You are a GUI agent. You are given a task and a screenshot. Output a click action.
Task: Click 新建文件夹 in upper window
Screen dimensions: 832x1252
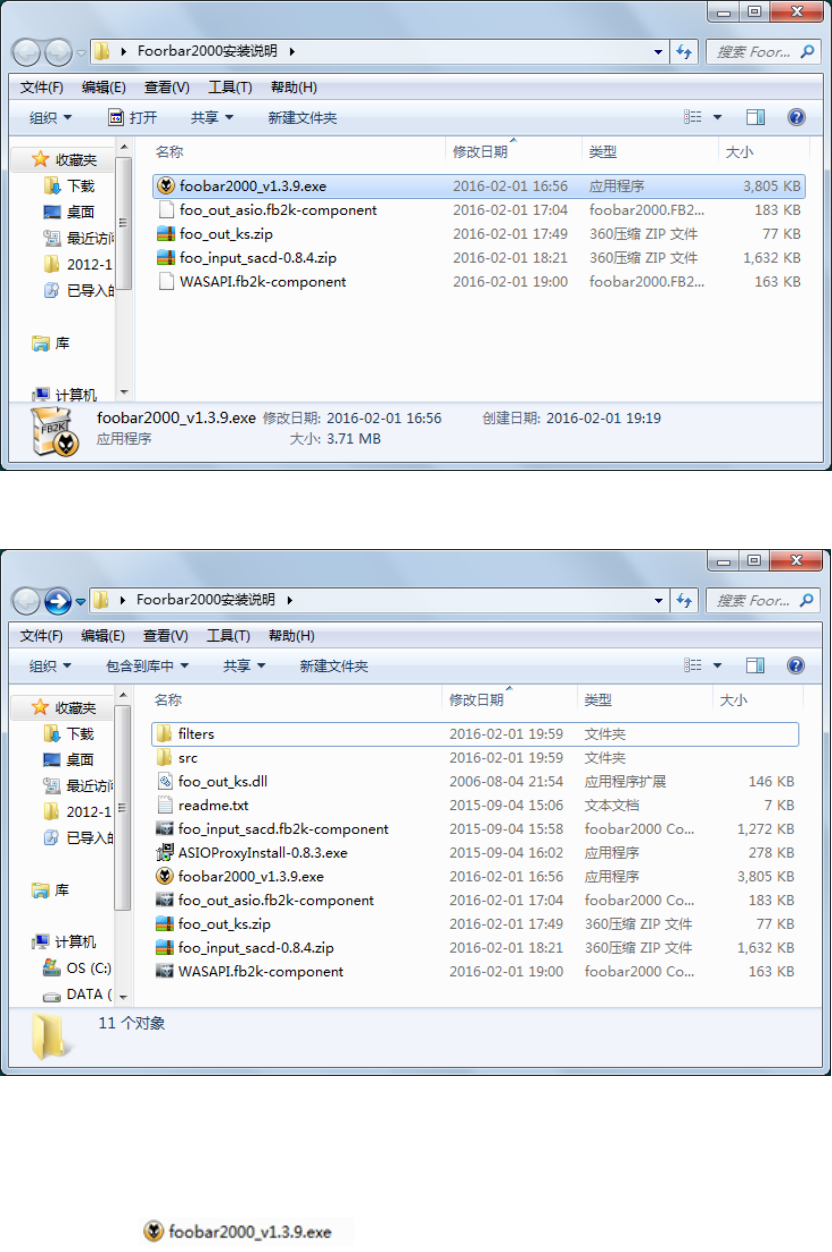pyautogui.click(x=302, y=117)
